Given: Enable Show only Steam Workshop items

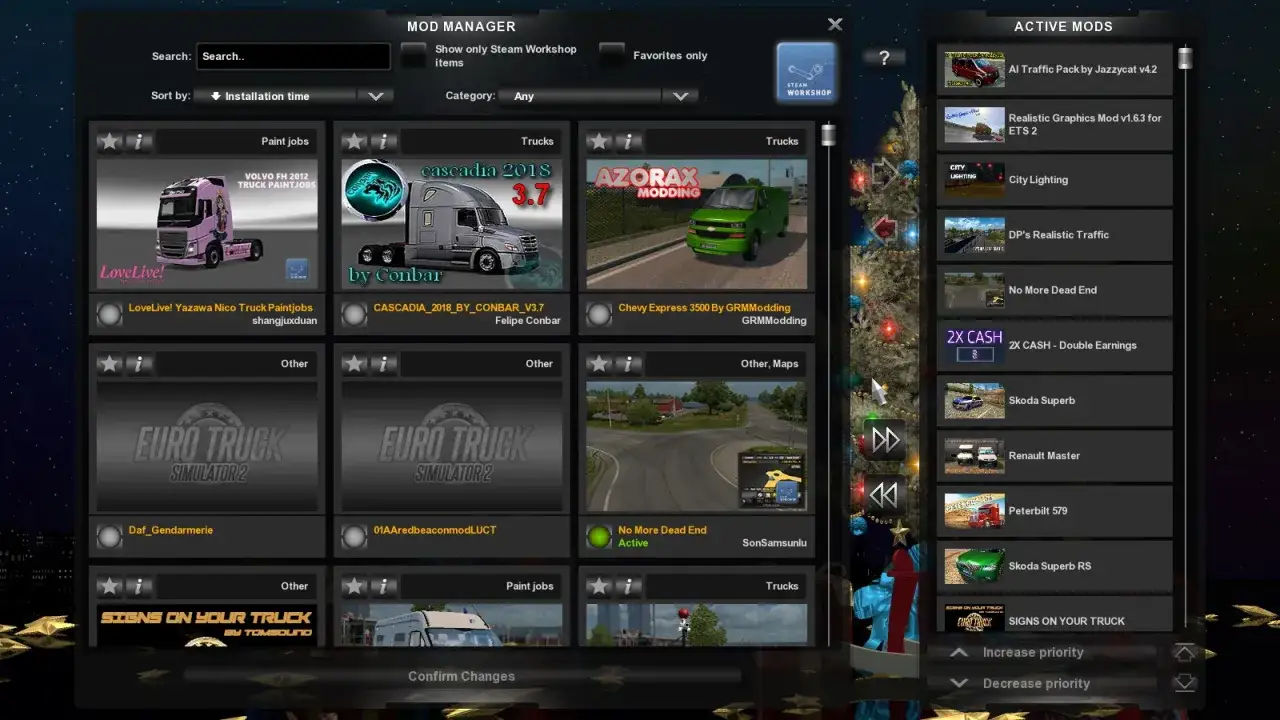Looking at the screenshot, I should coord(414,56).
